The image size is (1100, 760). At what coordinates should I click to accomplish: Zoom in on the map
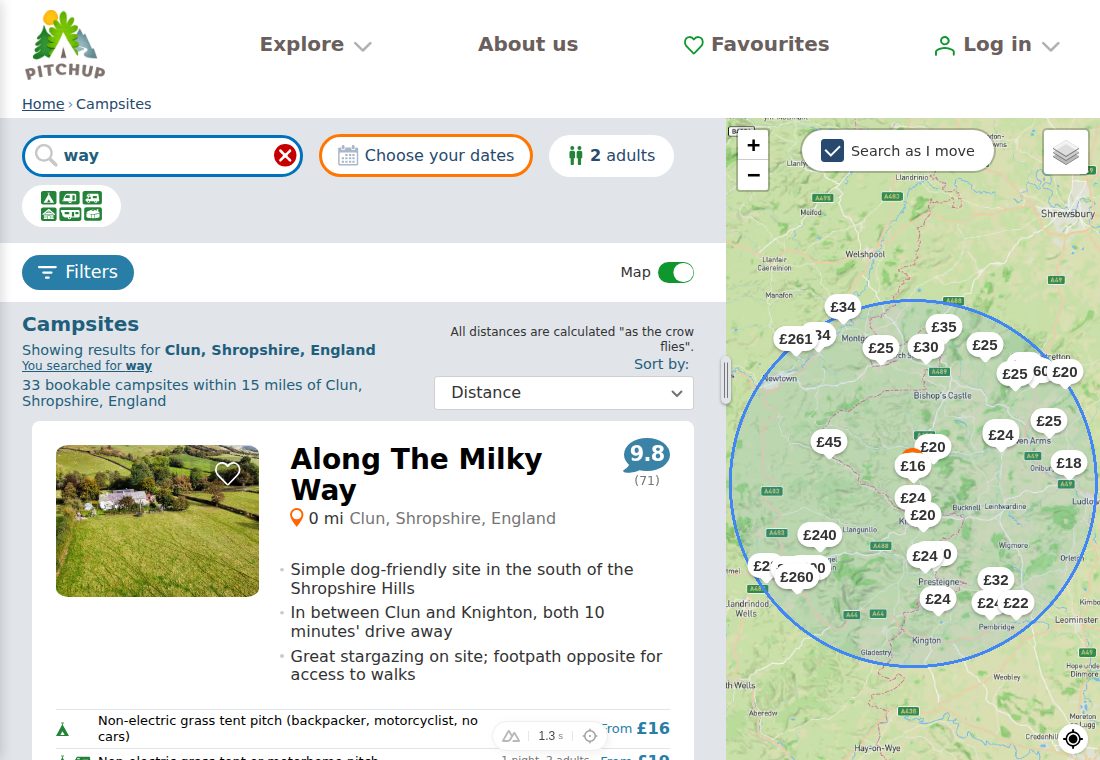(x=753, y=145)
